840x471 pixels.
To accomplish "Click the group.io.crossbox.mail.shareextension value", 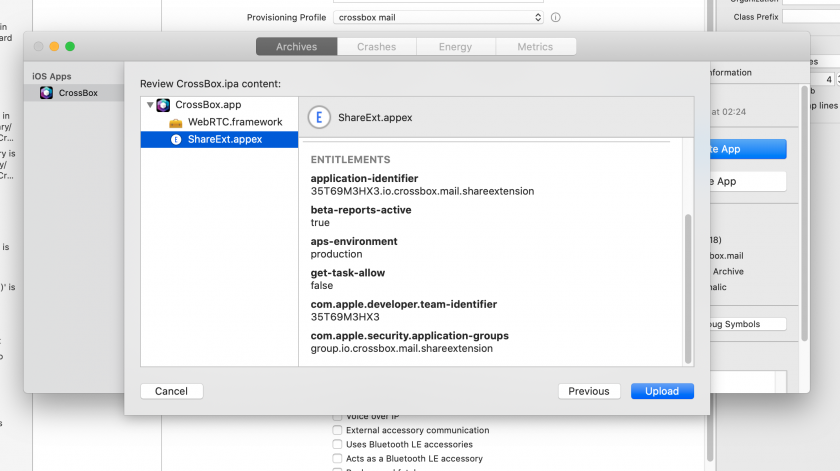I will point(402,348).
